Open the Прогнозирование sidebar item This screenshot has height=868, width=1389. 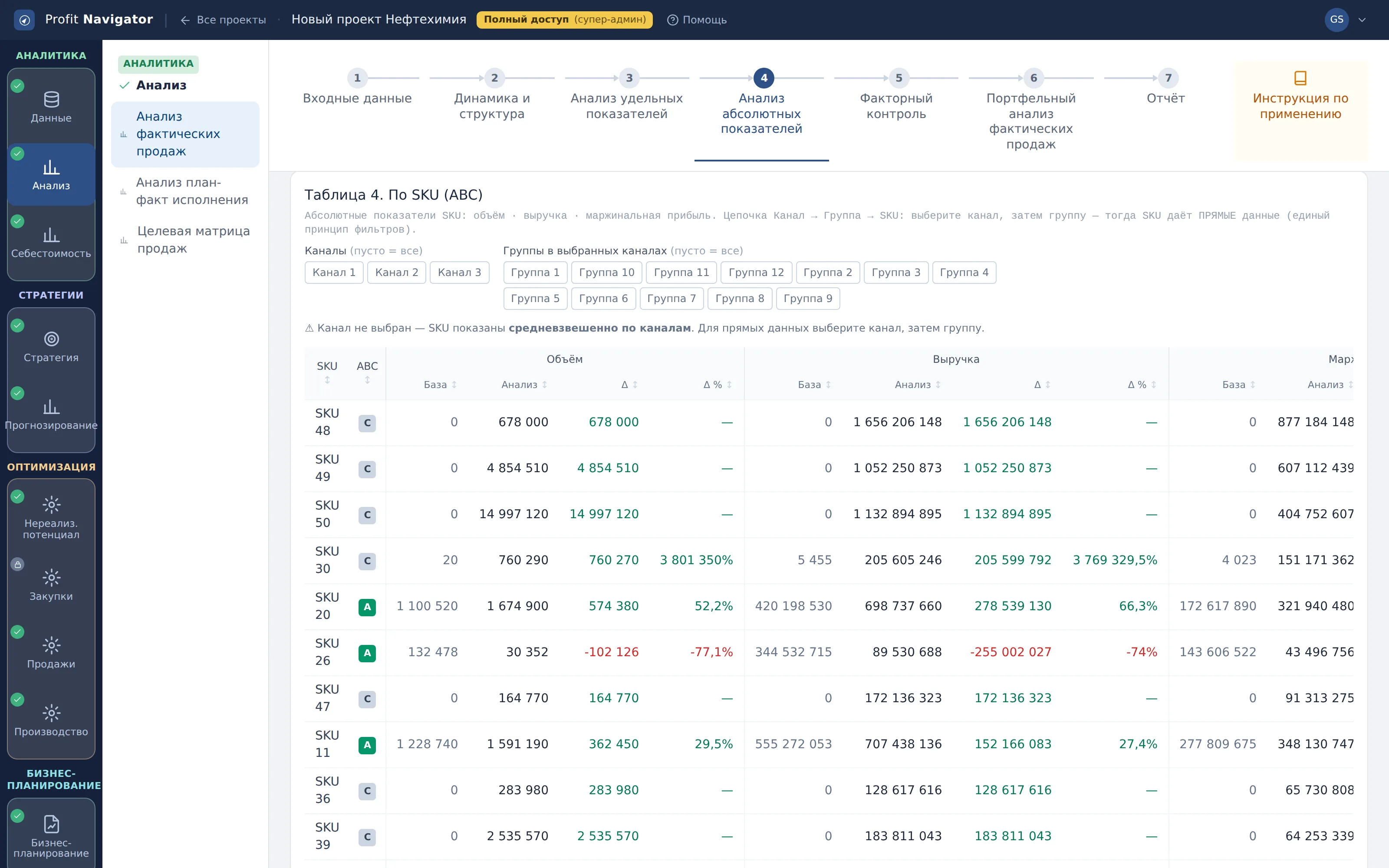pyautogui.click(x=51, y=414)
